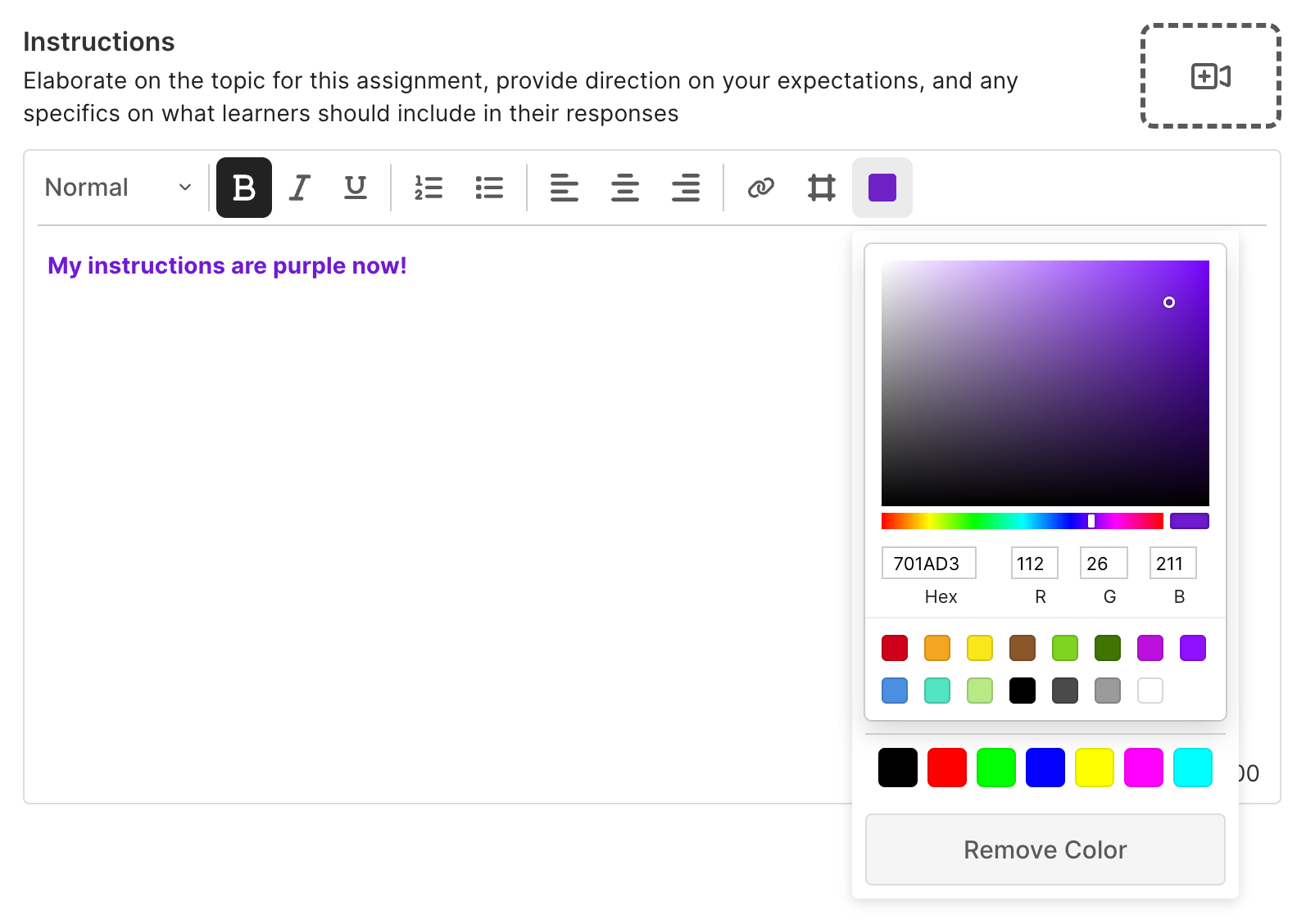1306x924 pixels.
Task: Click the G value field 26
Action: coord(1104,564)
